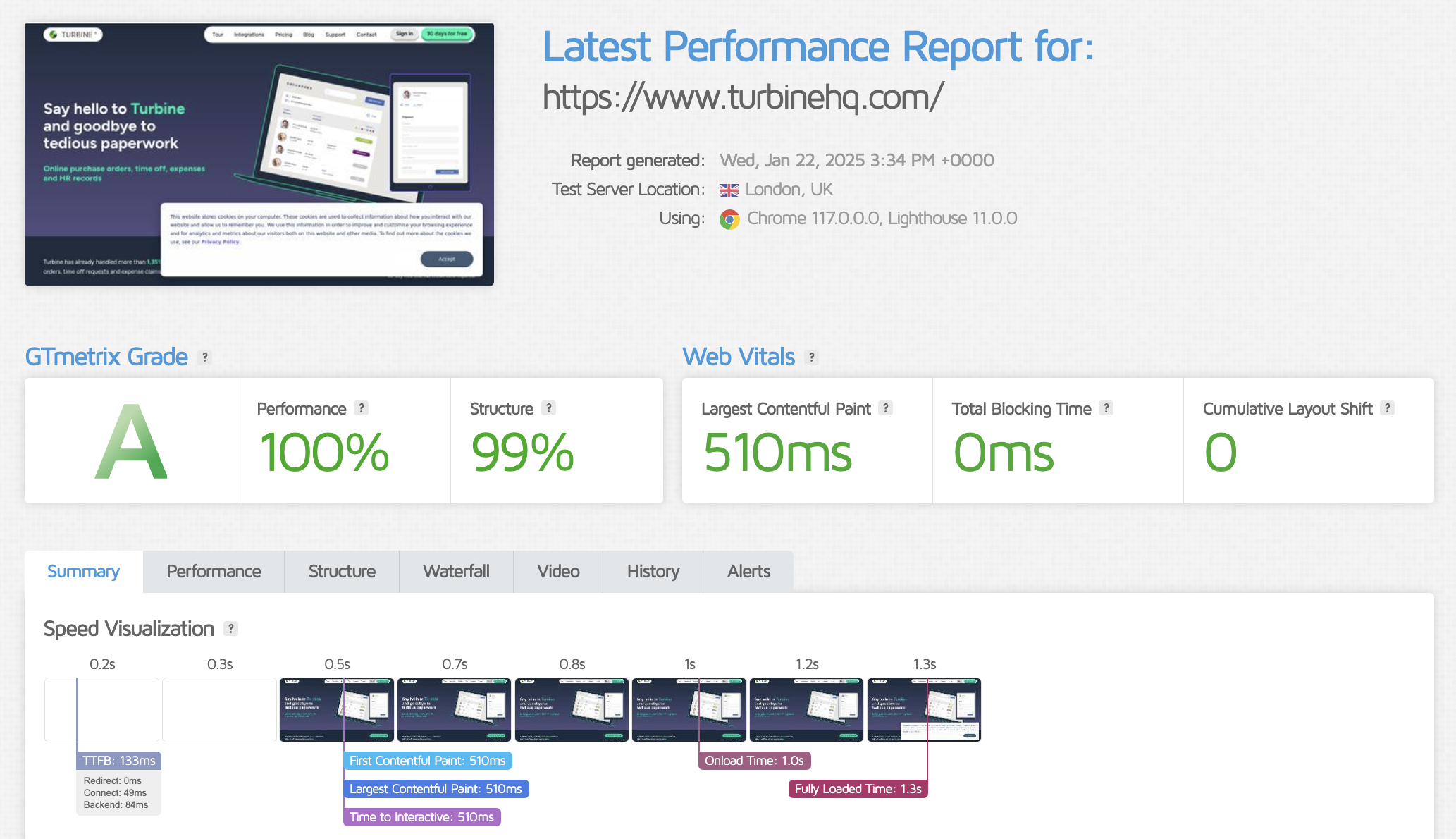Open the Web Vitals help icon

pyautogui.click(x=810, y=357)
